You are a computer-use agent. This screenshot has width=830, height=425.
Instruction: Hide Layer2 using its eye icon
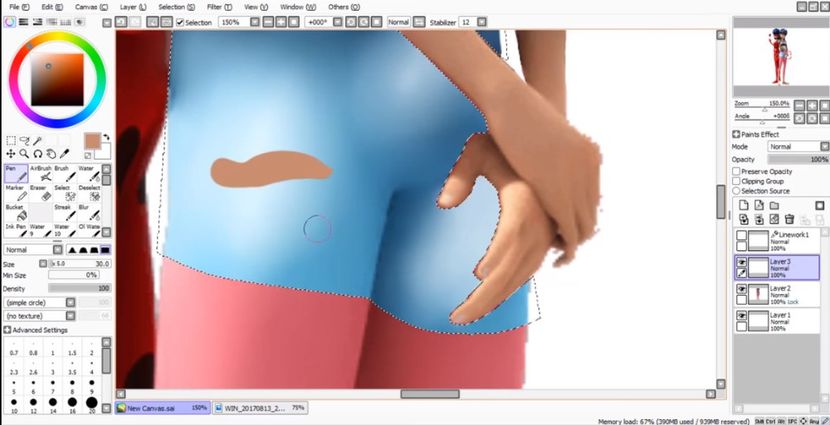(741, 289)
